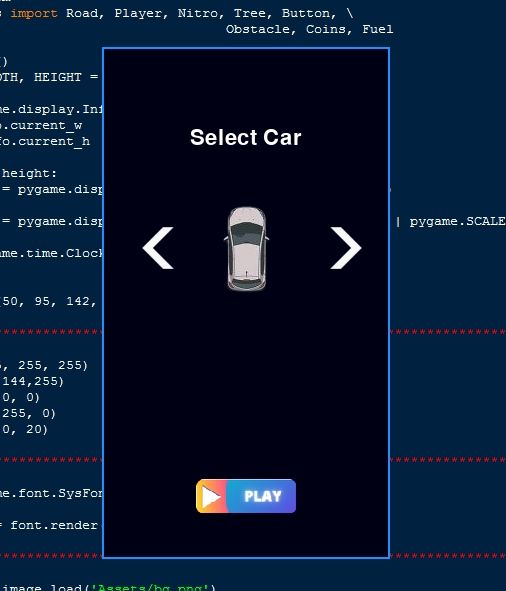
Task: Click the 'Assets/bg.png' string in code
Action: [149, 588]
